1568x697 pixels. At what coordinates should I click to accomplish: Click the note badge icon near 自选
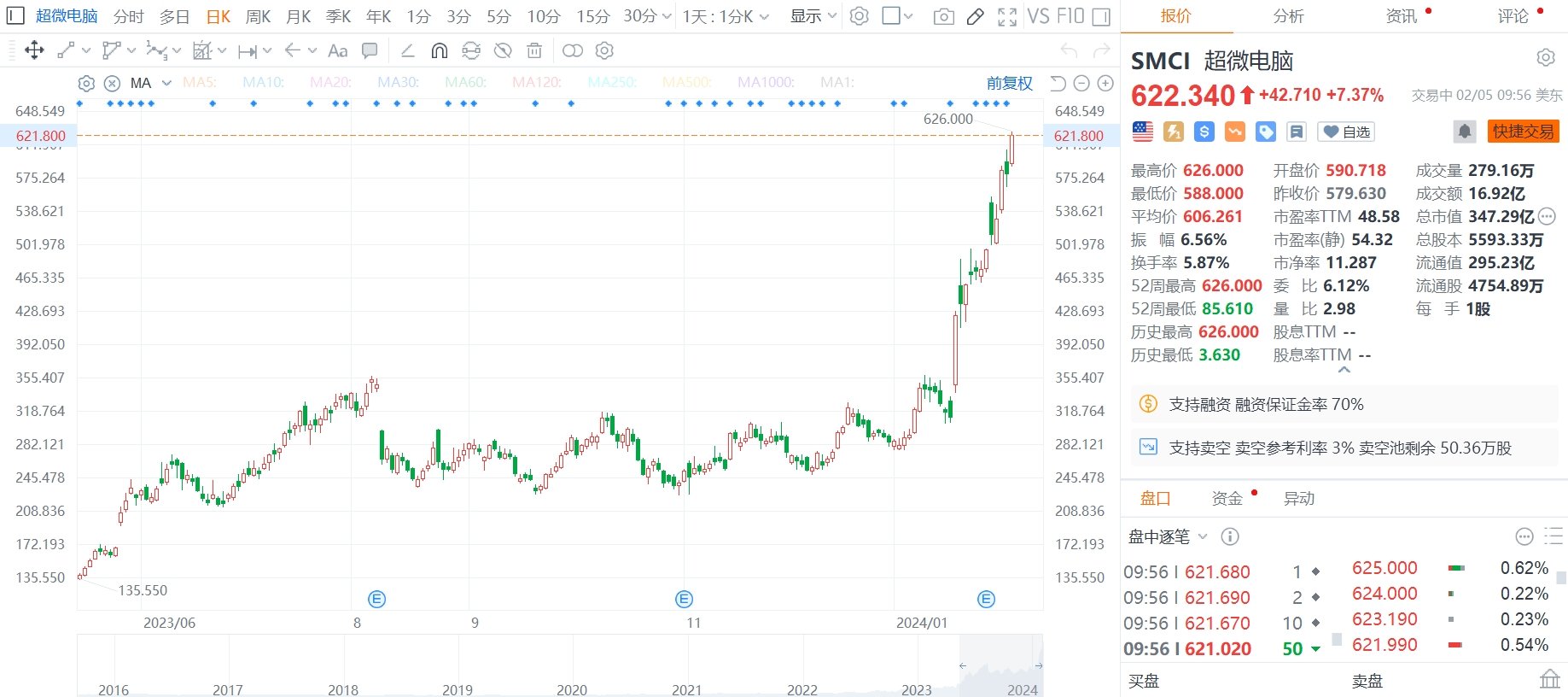(1297, 132)
